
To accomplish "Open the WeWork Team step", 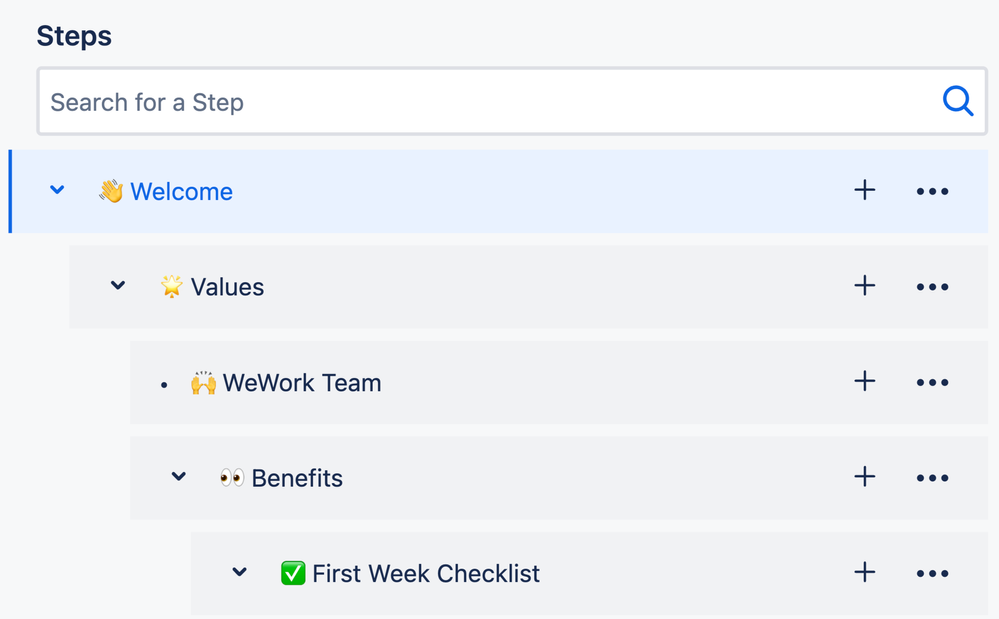I will [x=301, y=383].
